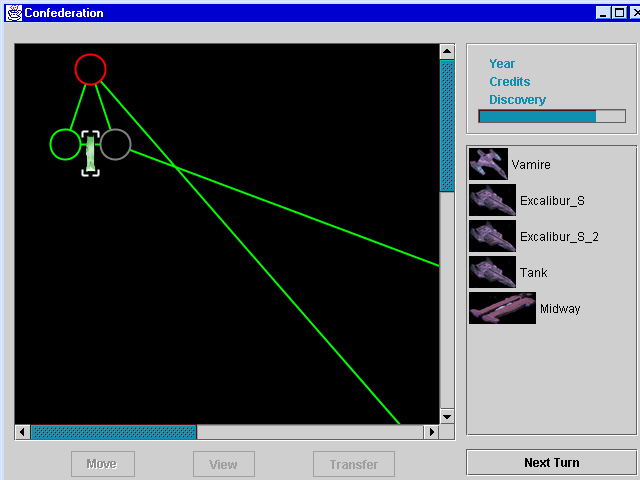Click the View button
This screenshot has height=480, width=640.
point(223,464)
